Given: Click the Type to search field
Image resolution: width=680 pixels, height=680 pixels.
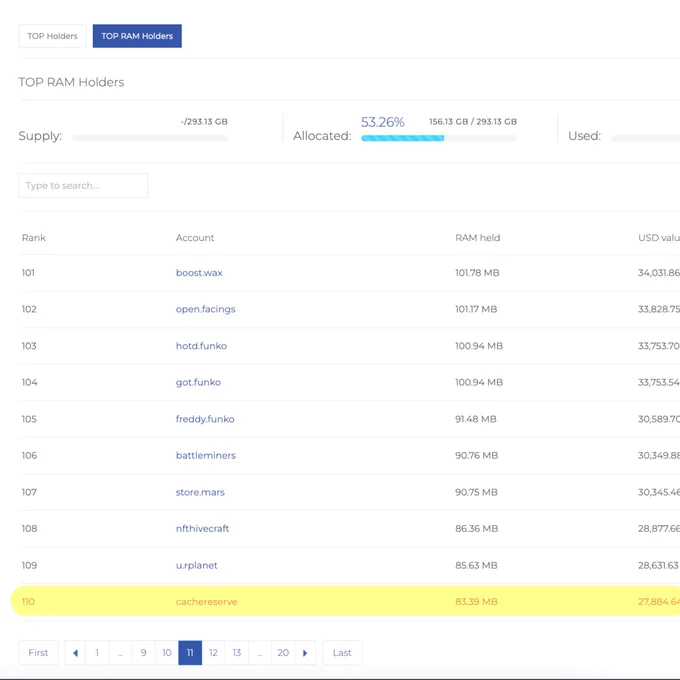Looking at the screenshot, I should [x=83, y=186].
